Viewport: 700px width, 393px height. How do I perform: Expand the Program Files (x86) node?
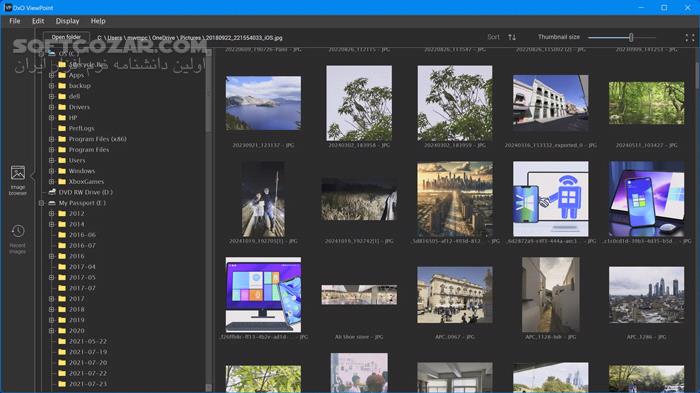coord(51,139)
